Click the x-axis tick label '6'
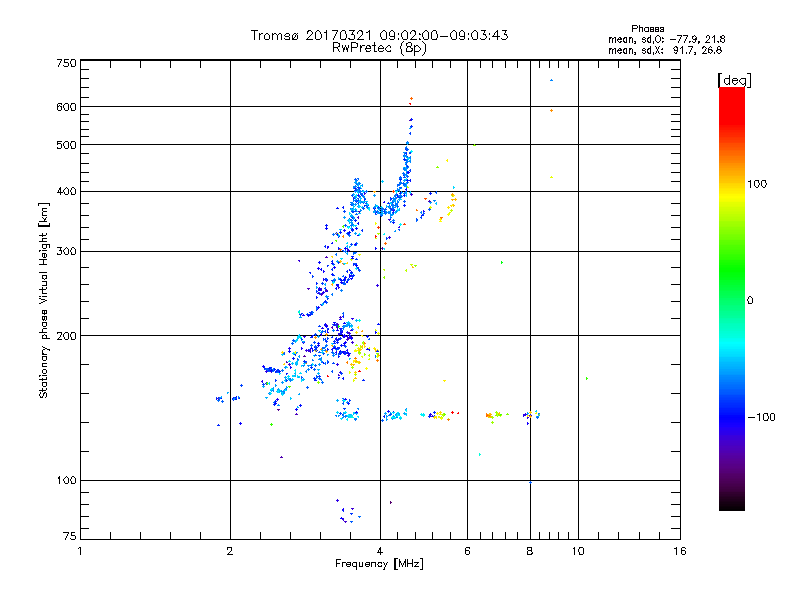The image size is (800, 600). [x=467, y=551]
